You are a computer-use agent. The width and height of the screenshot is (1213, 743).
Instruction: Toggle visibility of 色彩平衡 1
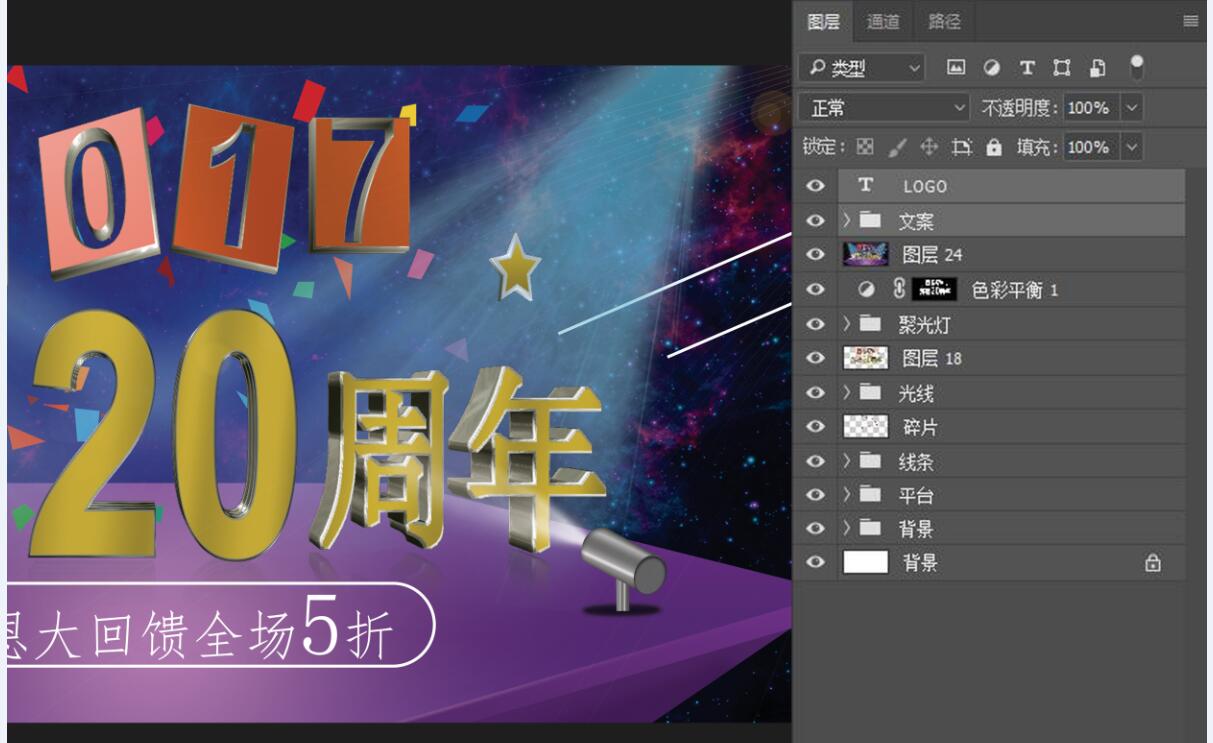[x=816, y=289]
